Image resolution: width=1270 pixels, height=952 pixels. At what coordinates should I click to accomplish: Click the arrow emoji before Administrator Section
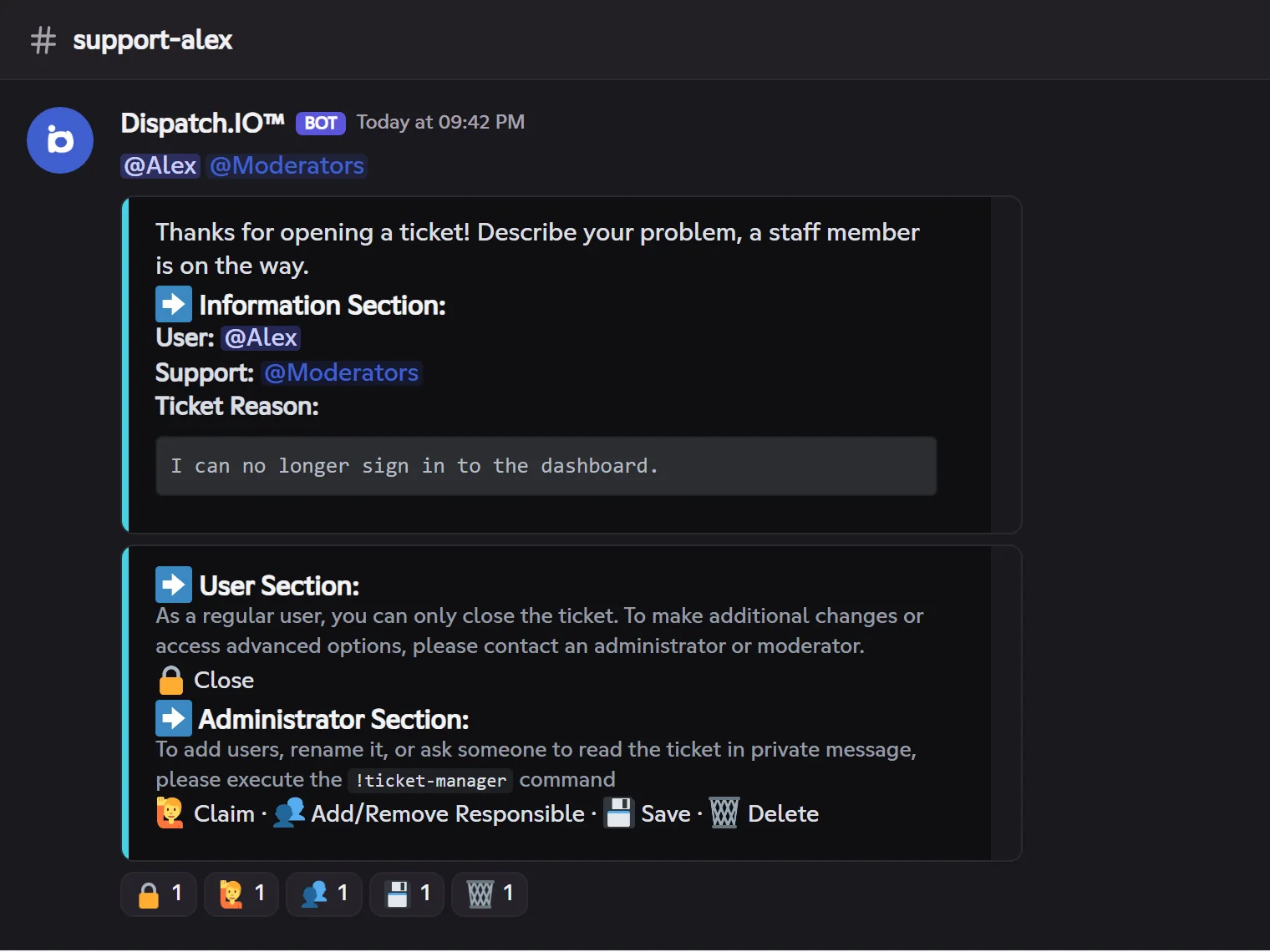coord(174,718)
